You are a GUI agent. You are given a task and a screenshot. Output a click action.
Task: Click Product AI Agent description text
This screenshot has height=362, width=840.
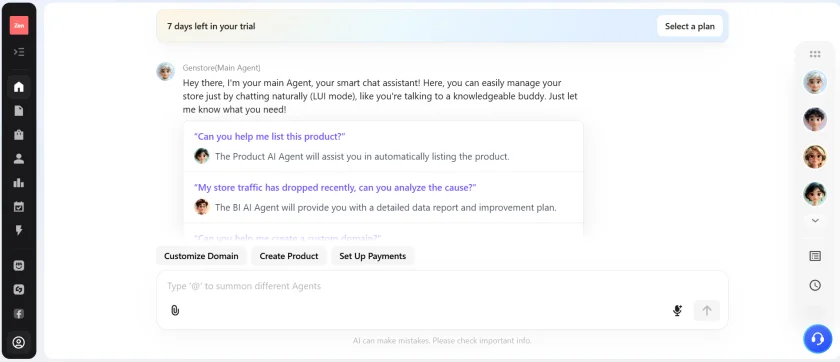pyautogui.click(x=362, y=157)
